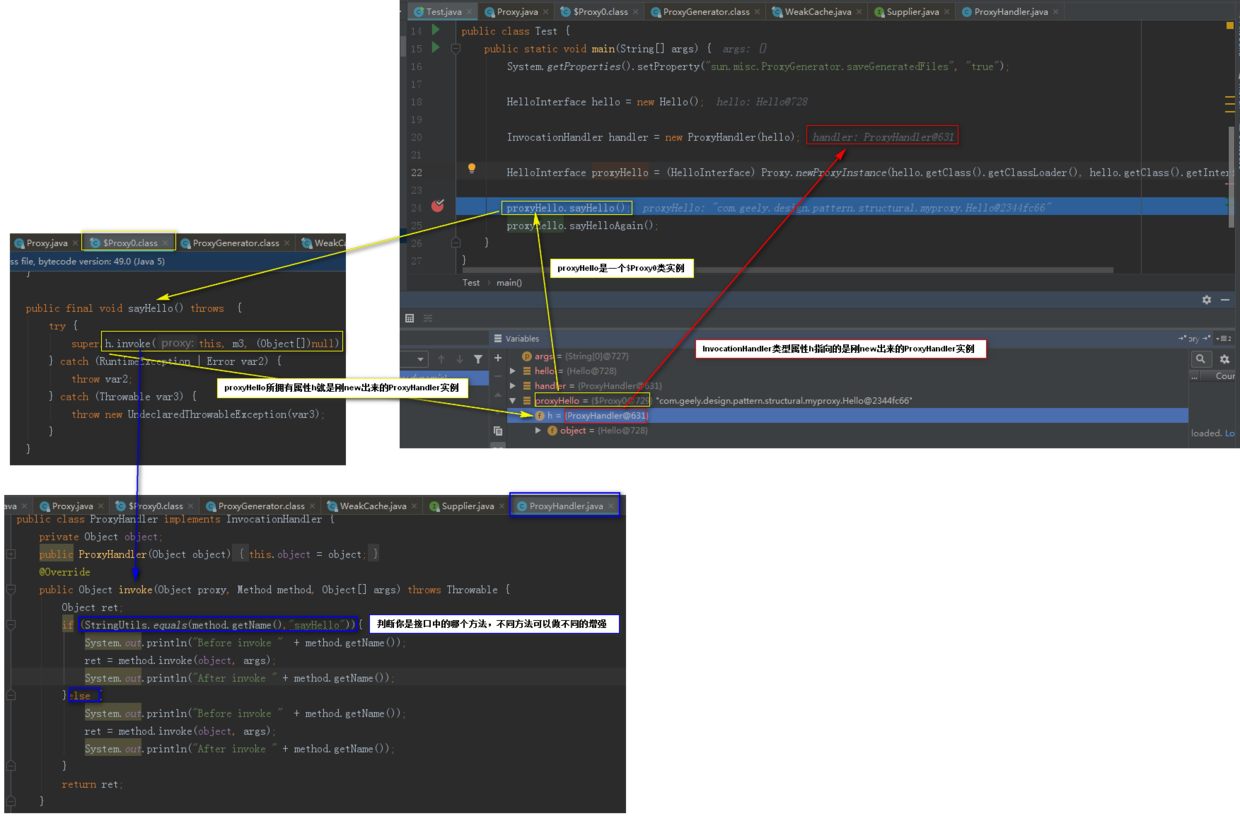Click 'proxyHello.sayHelloAgain();' on line 25
The height and width of the screenshot is (816, 1240).
582,226
